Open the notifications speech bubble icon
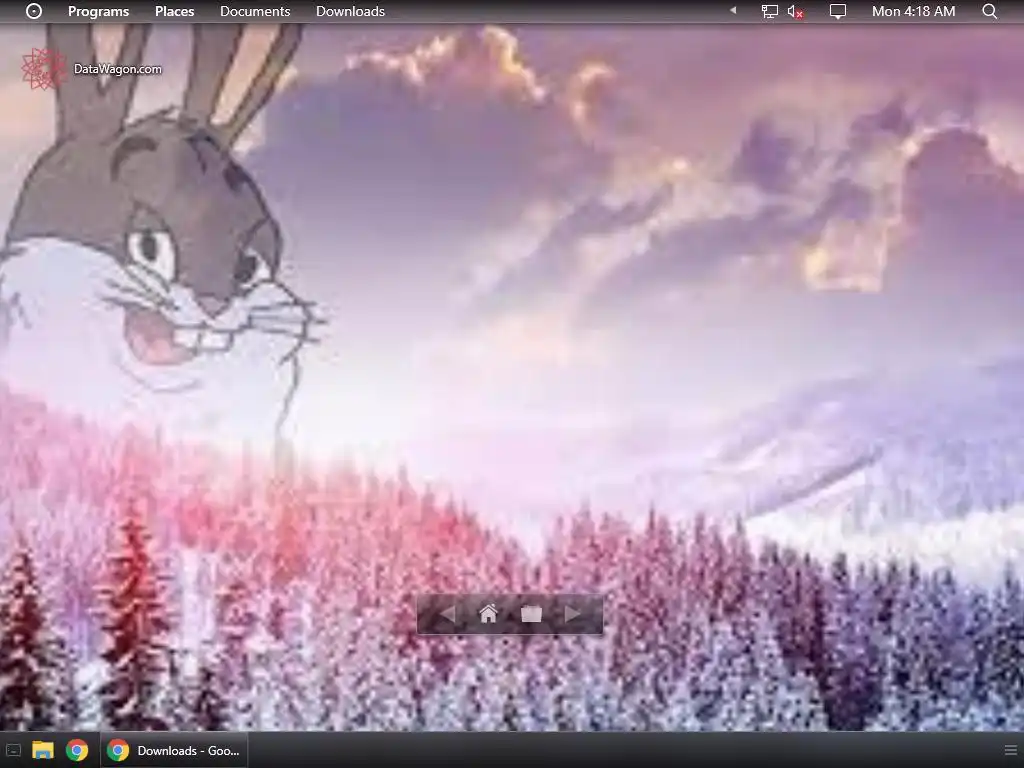This screenshot has width=1024, height=768. pos(837,11)
